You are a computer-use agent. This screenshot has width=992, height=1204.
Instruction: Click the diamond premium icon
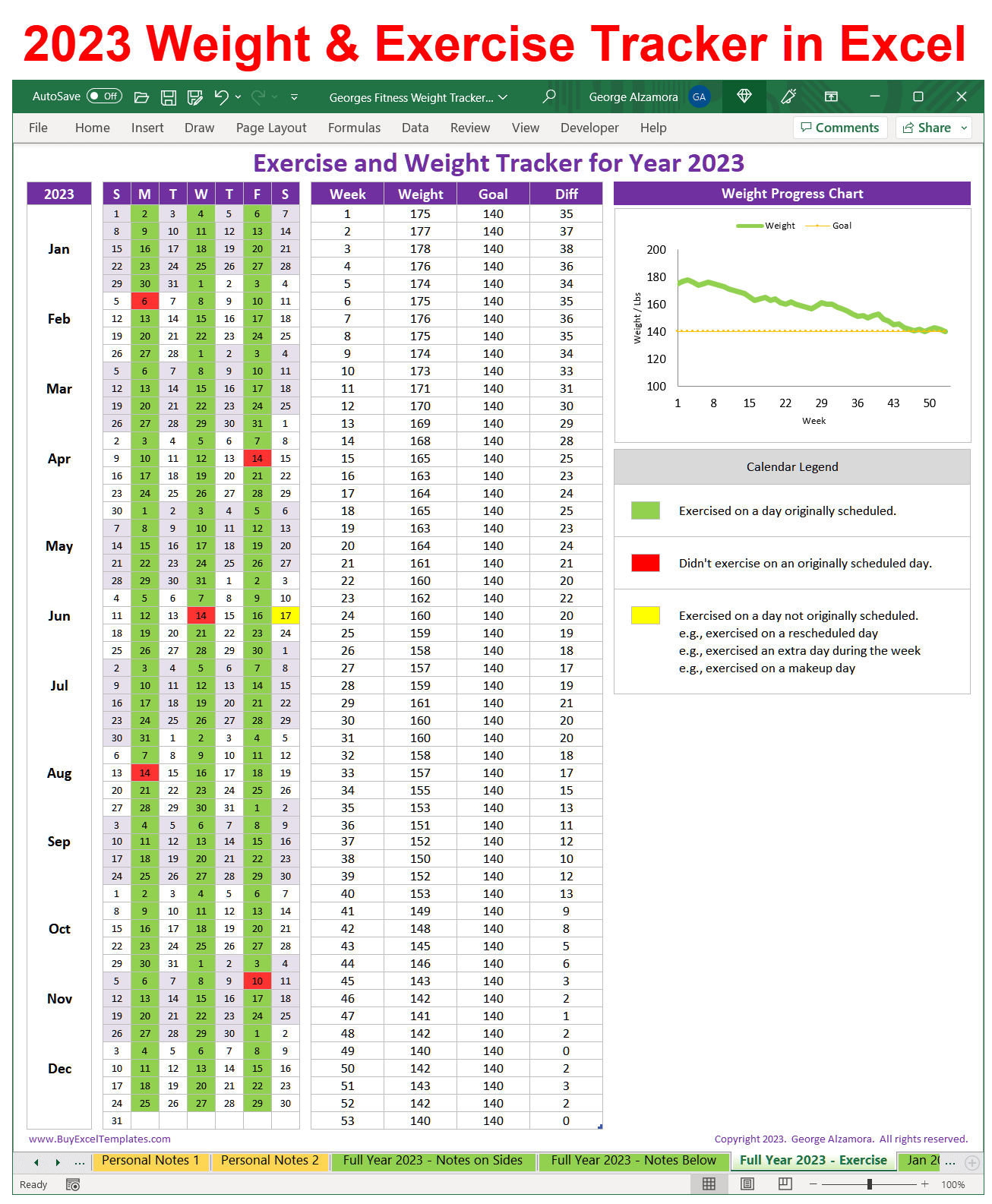pos(744,96)
